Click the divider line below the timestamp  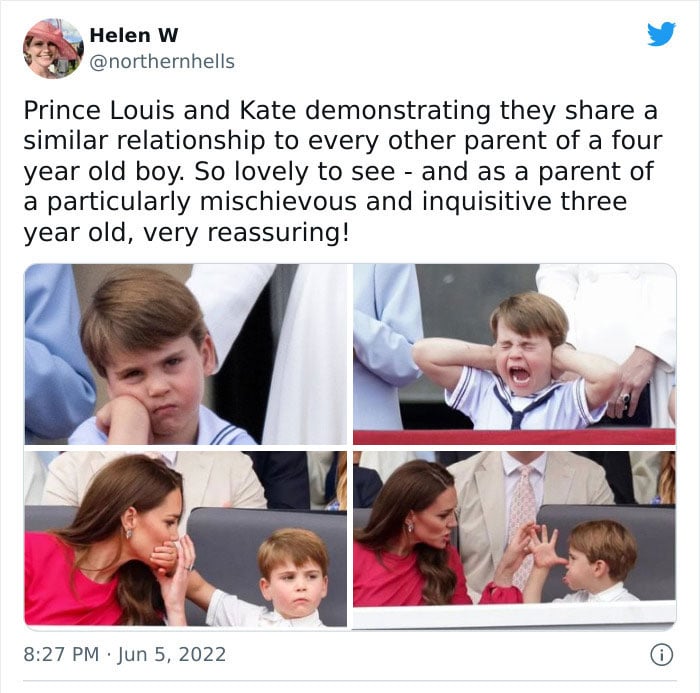tap(350, 681)
